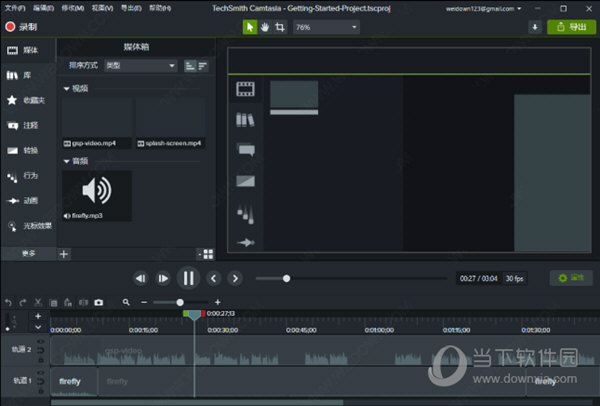Select the gsp-video.mp4 thumbnail

point(97,123)
